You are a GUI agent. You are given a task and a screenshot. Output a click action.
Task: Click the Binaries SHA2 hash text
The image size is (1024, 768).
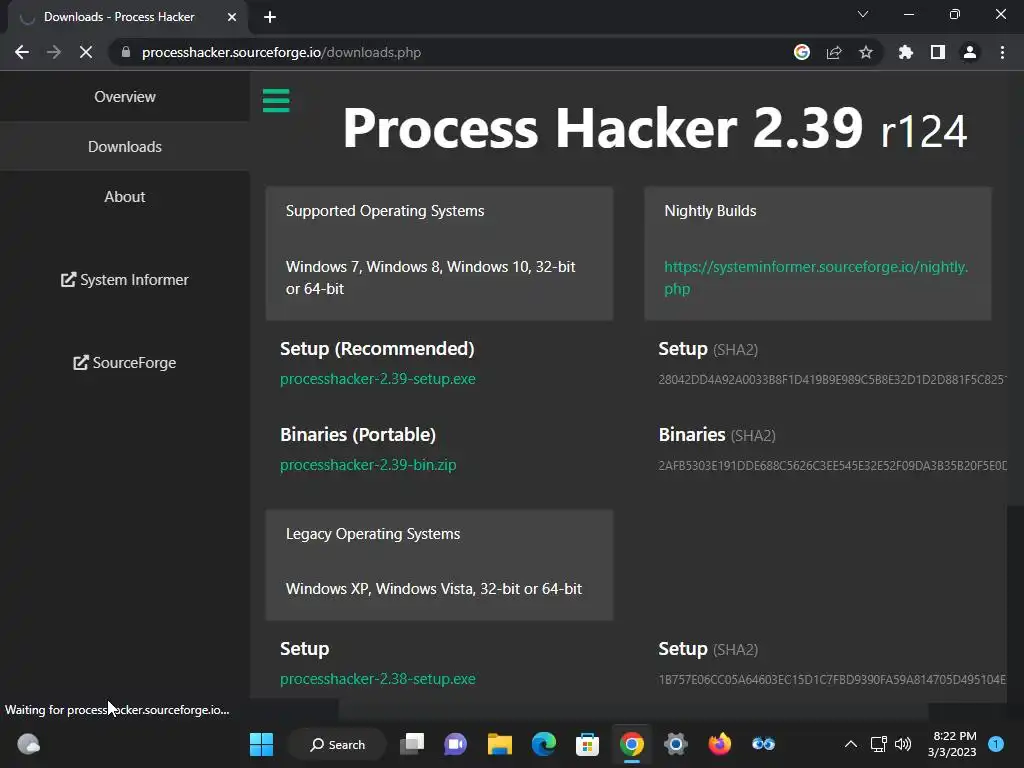[x=832, y=466]
